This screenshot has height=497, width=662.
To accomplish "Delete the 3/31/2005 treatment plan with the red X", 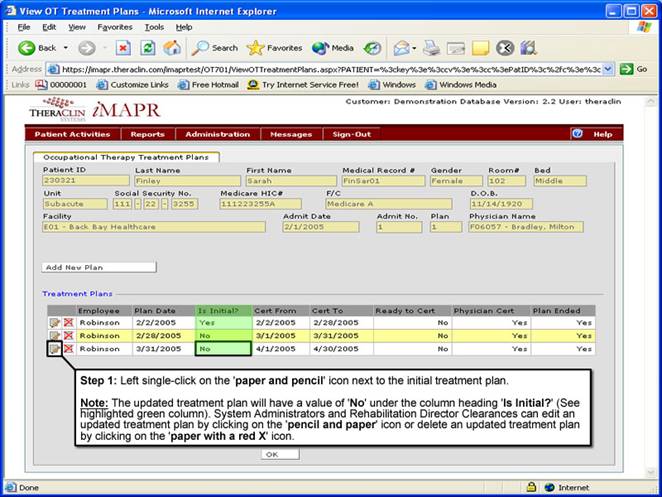I will (68, 349).
